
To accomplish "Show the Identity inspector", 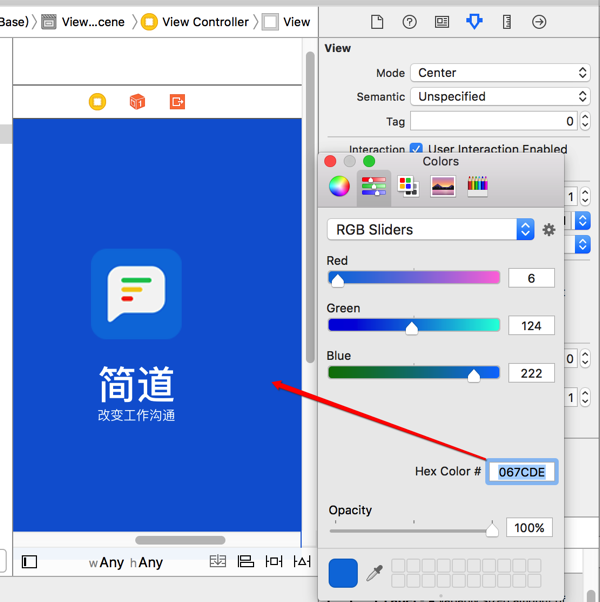I will click(442, 22).
